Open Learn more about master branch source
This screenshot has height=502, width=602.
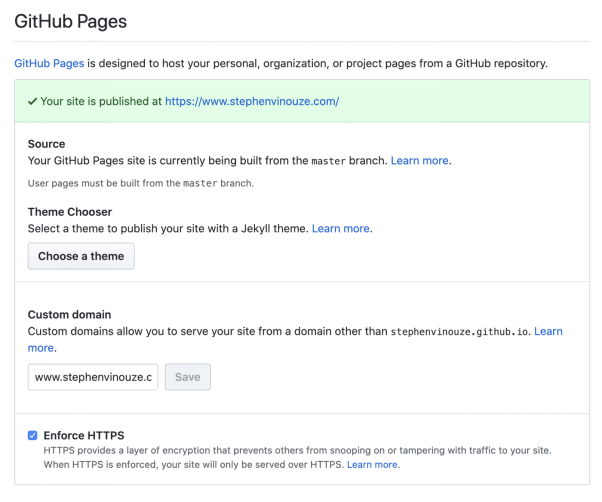click(x=419, y=160)
